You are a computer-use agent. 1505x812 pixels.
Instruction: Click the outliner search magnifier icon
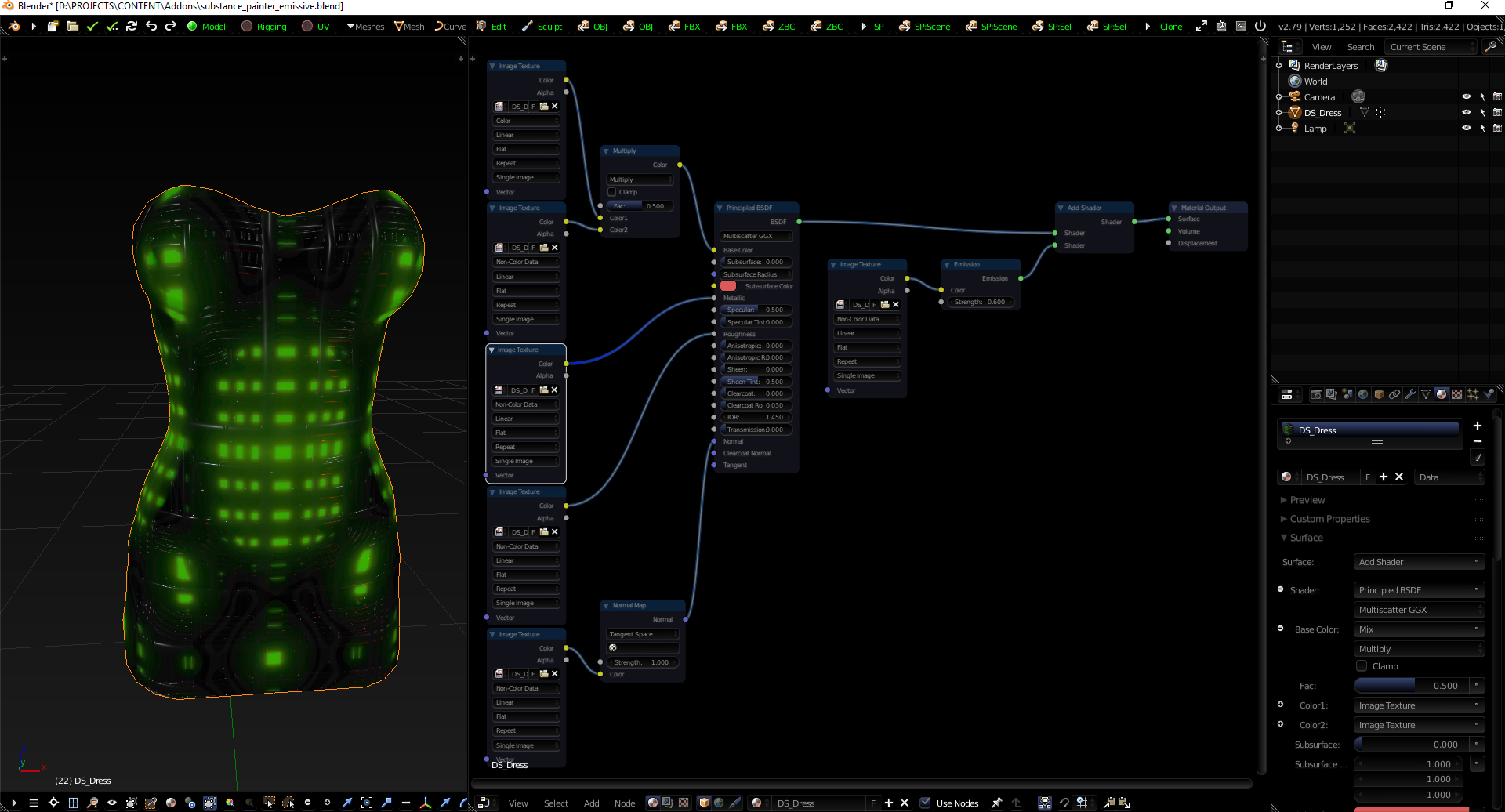(1491, 47)
